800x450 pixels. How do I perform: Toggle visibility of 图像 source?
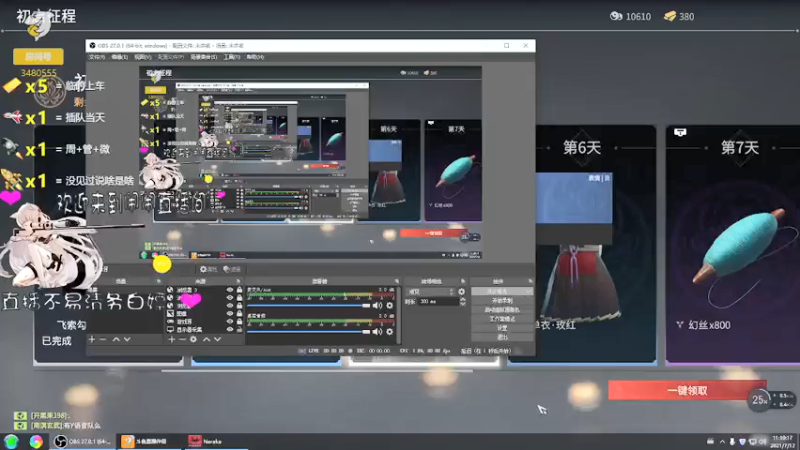[x=230, y=314]
